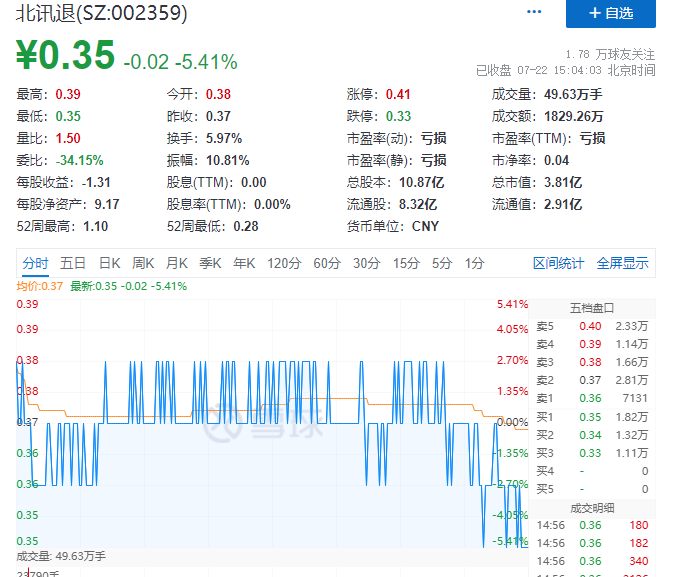This screenshot has height=577, width=675.
Task: Switch to 周K weekly chart
Action: 143,263
